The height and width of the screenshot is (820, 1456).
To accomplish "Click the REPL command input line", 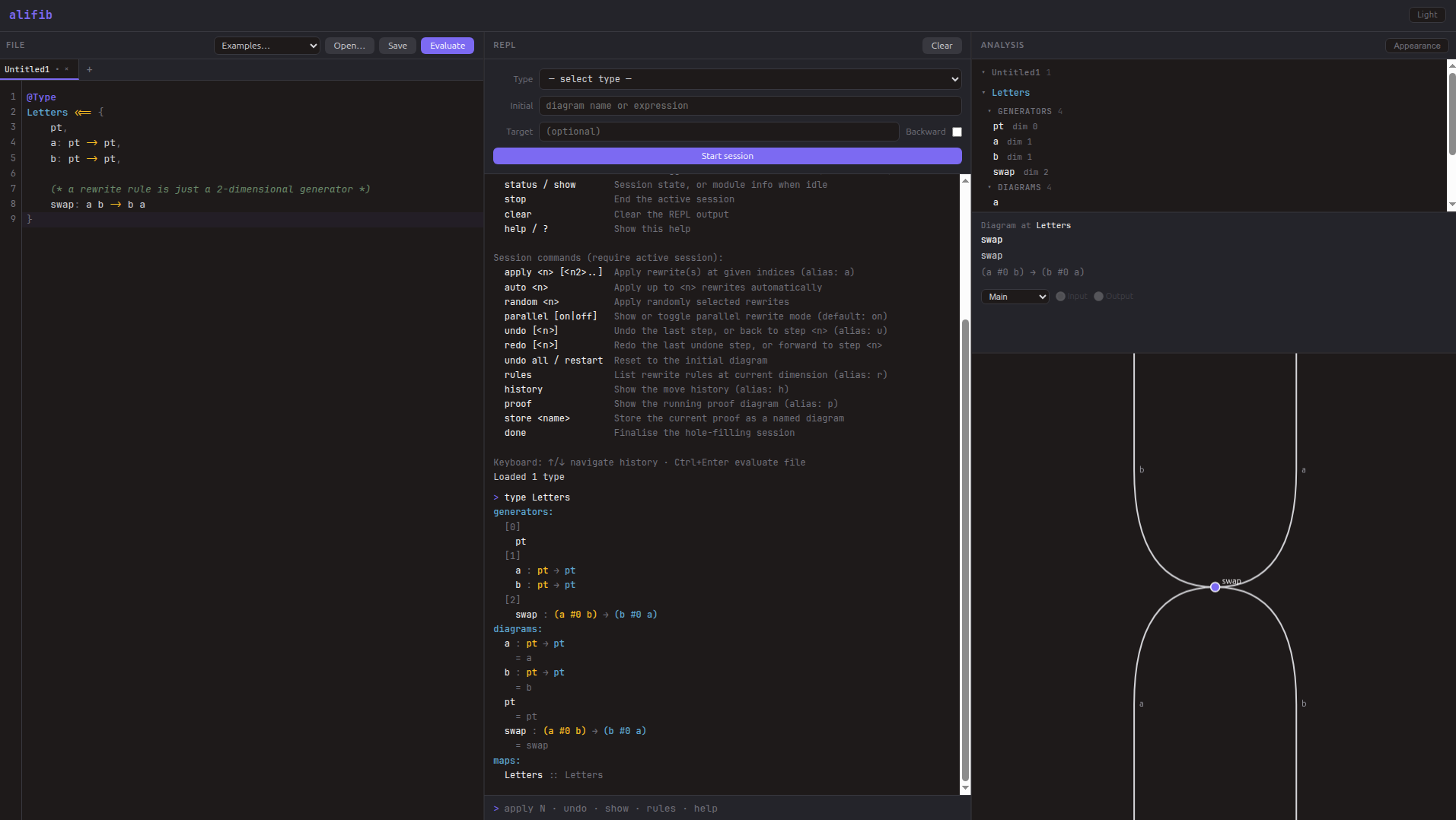I will (x=728, y=808).
